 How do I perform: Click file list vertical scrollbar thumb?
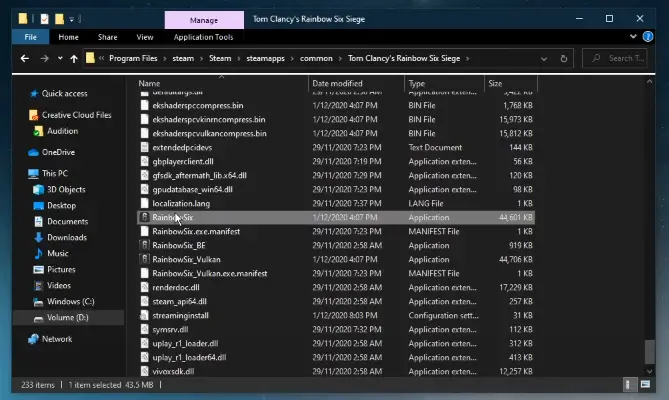(649, 351)
